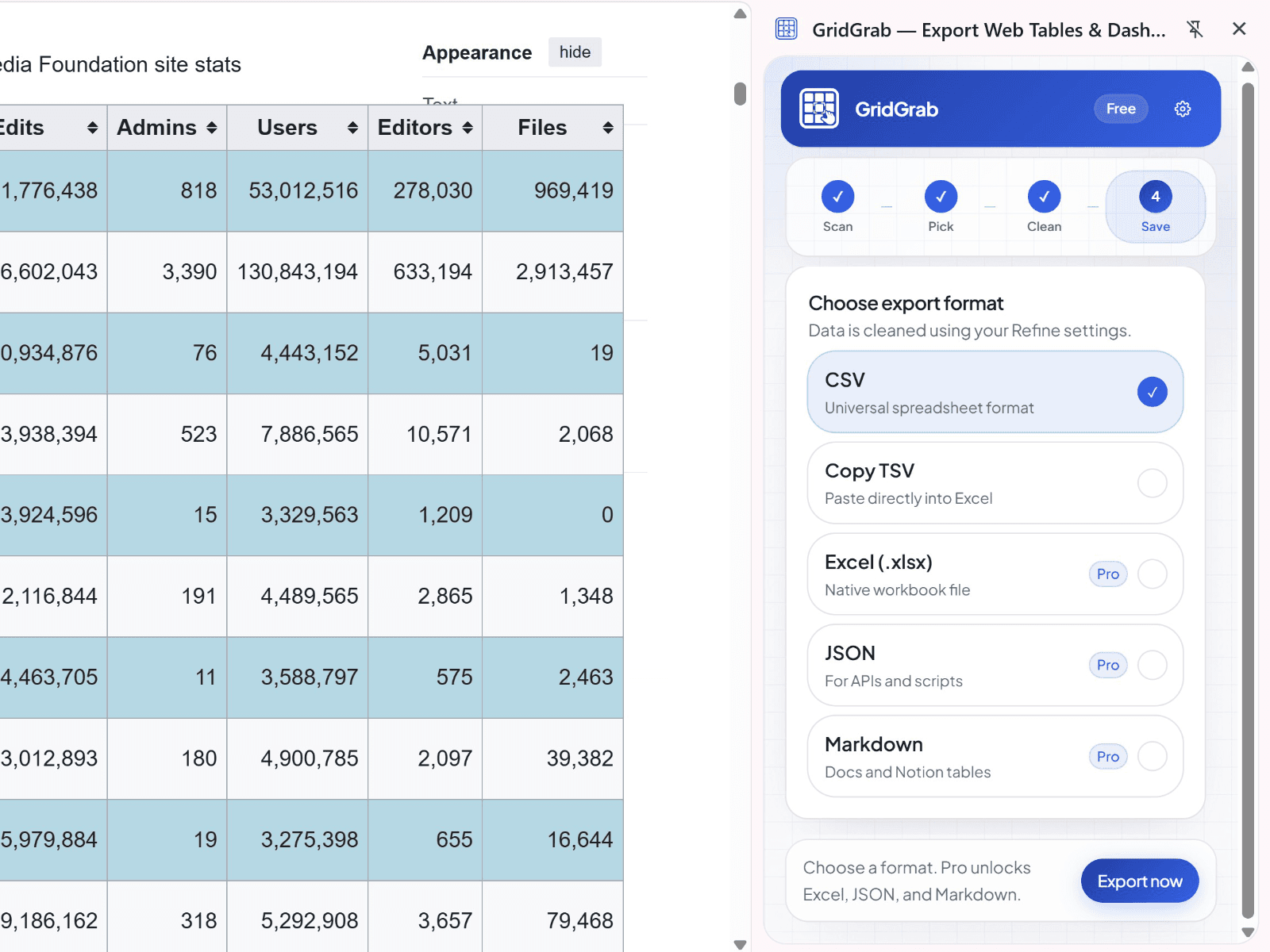Image resolution: width=1270 pixels, height=952 pixels.
Task: Go to the Scan step
Action: click(x=837, y=206)
